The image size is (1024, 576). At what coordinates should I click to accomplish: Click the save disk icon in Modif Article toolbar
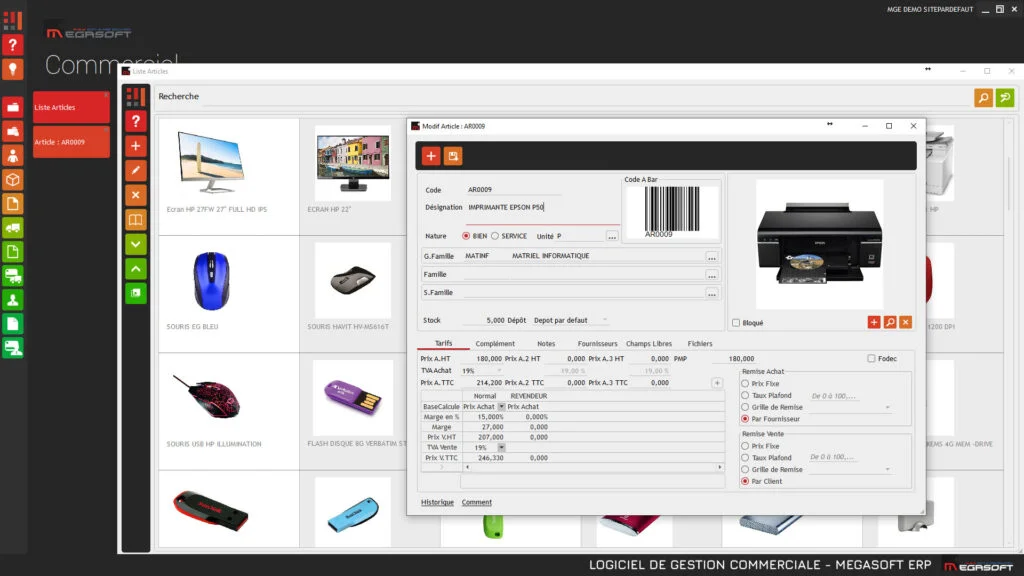[x=453, y=156]
